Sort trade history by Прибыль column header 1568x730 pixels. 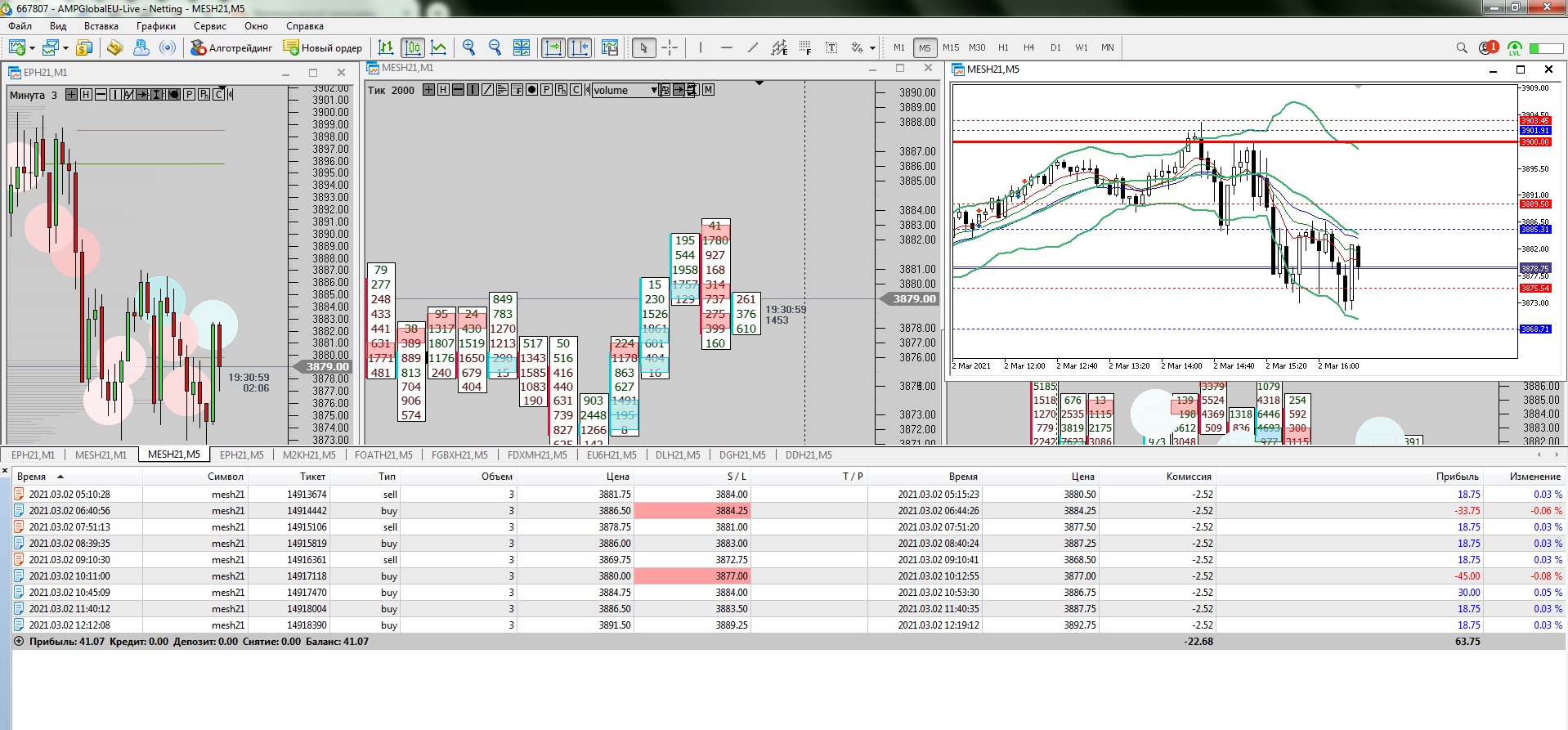tap(1457, 476)
